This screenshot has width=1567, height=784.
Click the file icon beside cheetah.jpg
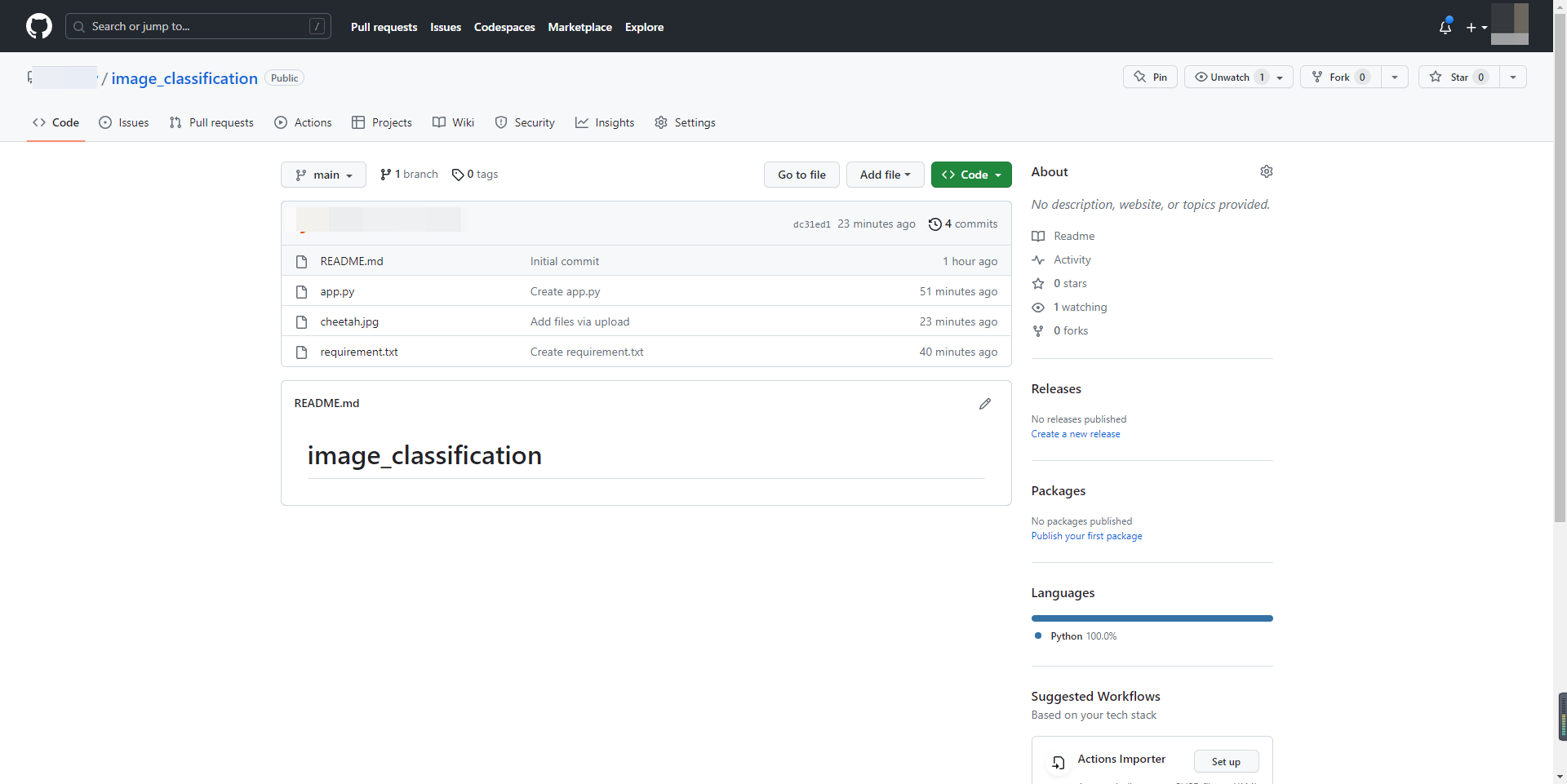[x=301, y=322]
